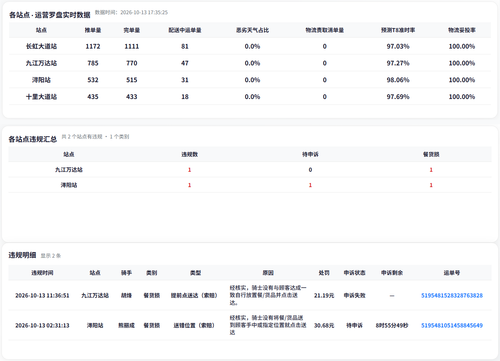500x361 pixels.
Task: Click 九江万达站 in the violation summary table
Action: pyautogui.click(x=69, y=170)
